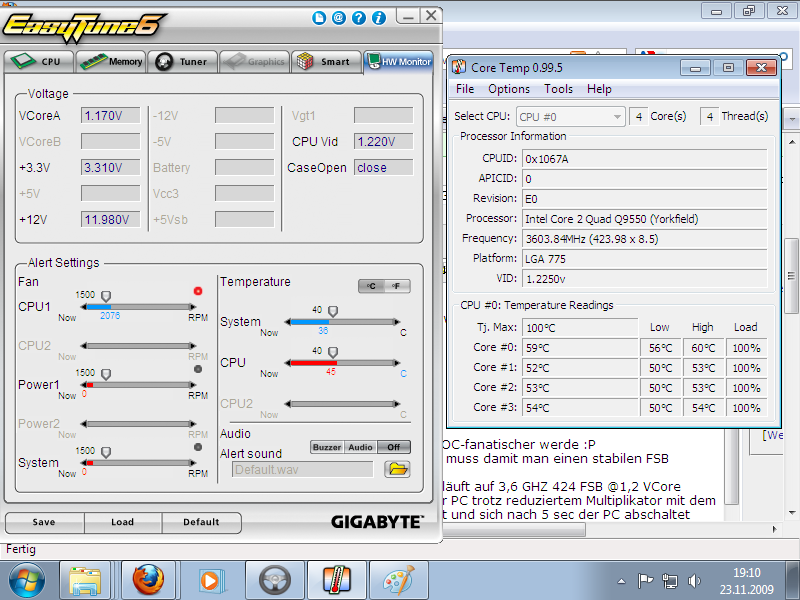Toggle the Power1 fan alert indicator

click(x=198, y=369)
